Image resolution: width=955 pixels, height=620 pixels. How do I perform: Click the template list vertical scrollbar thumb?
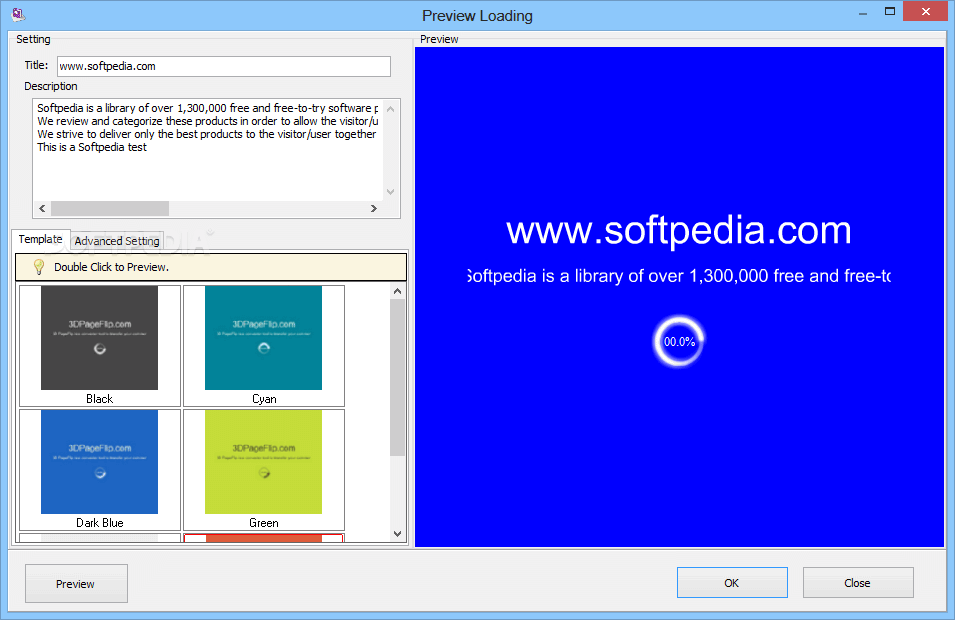398,377
